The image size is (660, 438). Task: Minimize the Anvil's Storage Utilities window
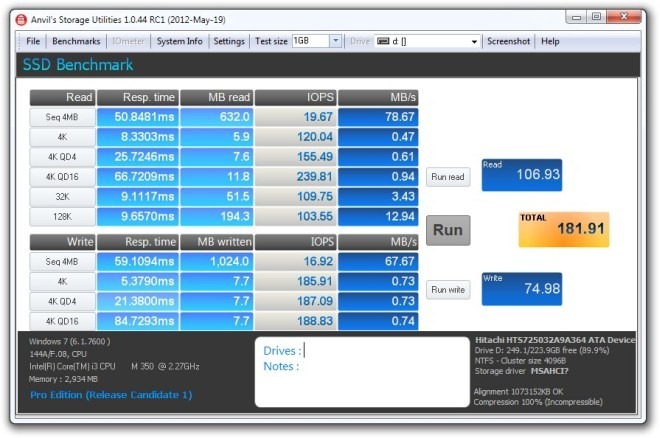coord(576,17)
